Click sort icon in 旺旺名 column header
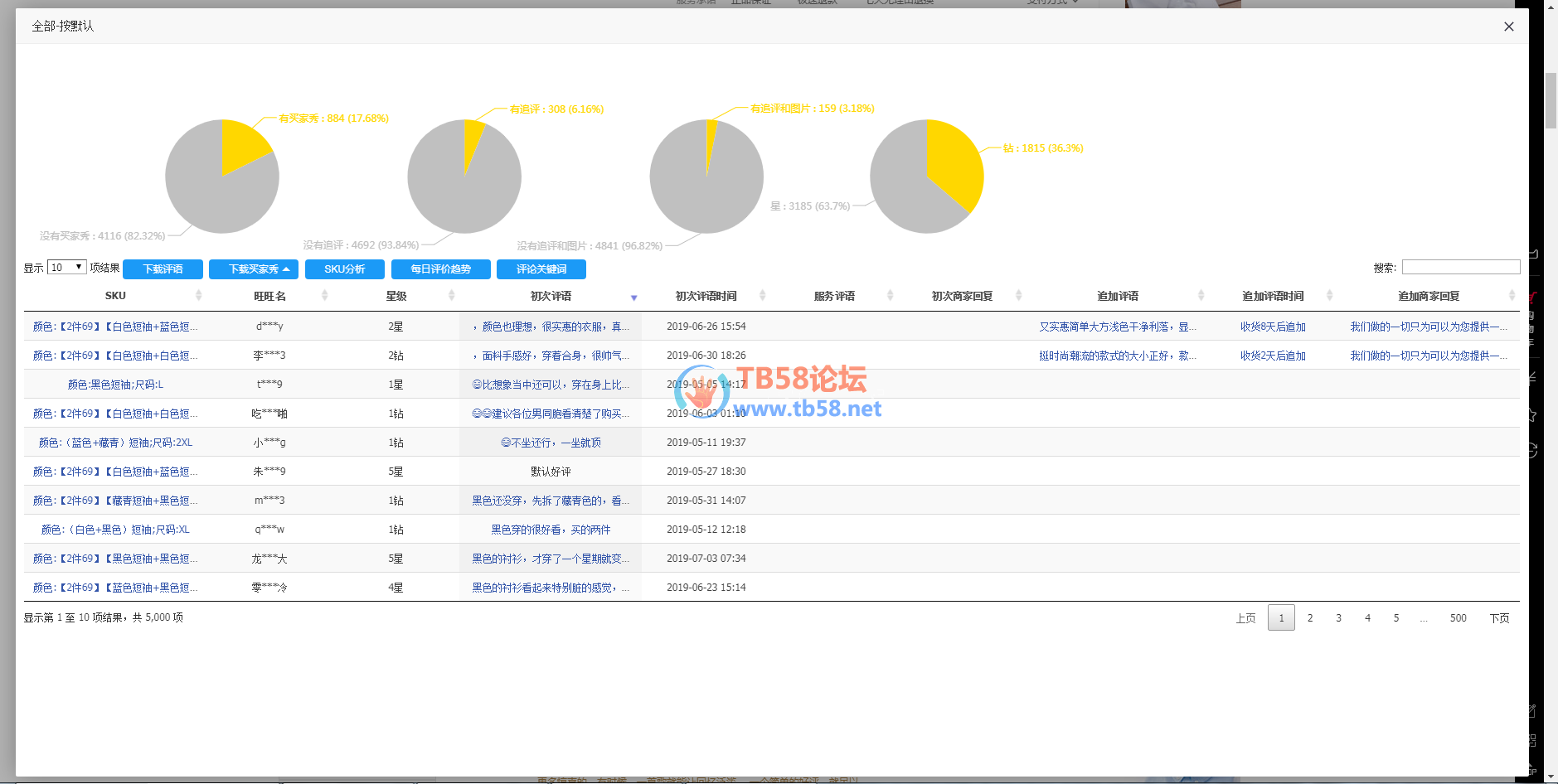This screenshot has width=1558, height=784. point(324,296)
